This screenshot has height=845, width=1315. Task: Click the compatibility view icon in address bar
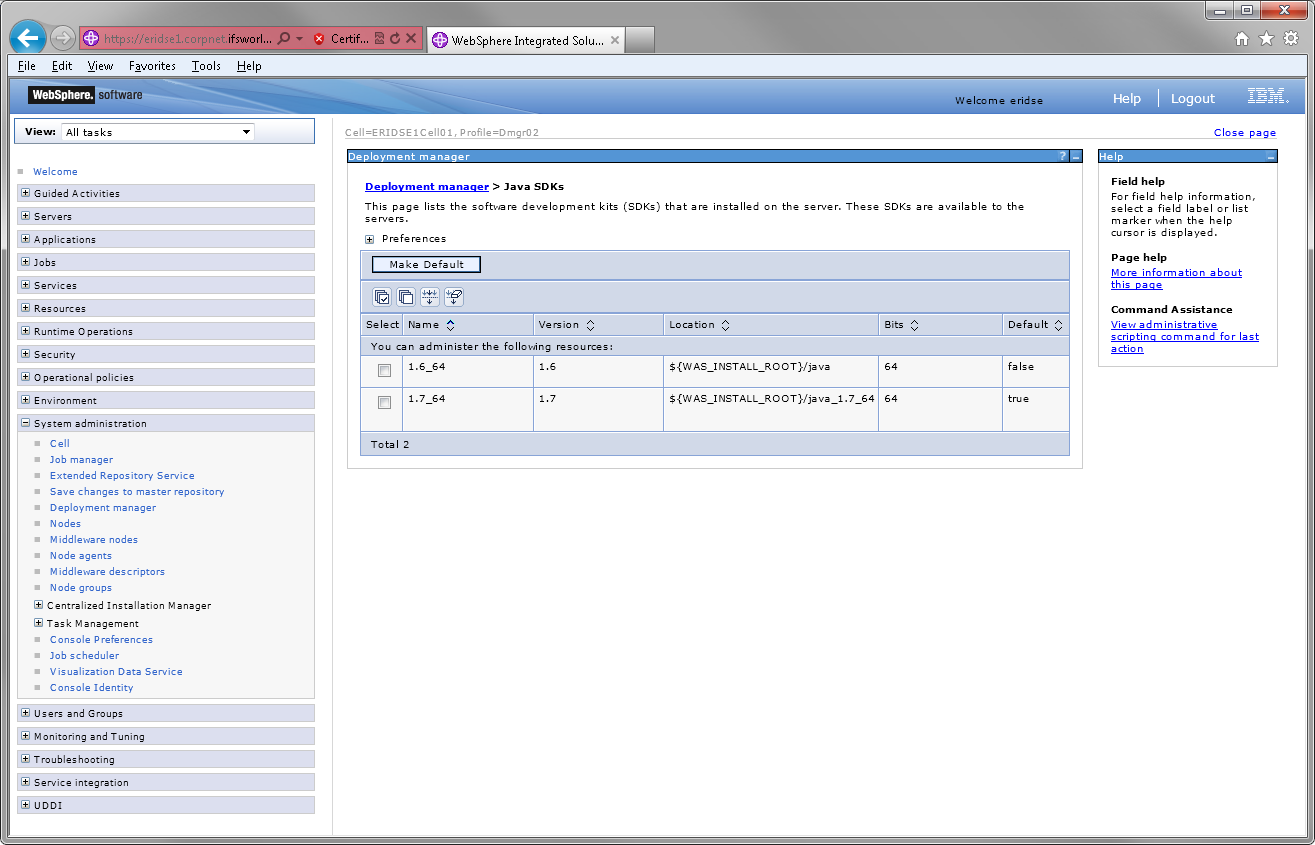[x=380, y=39]
